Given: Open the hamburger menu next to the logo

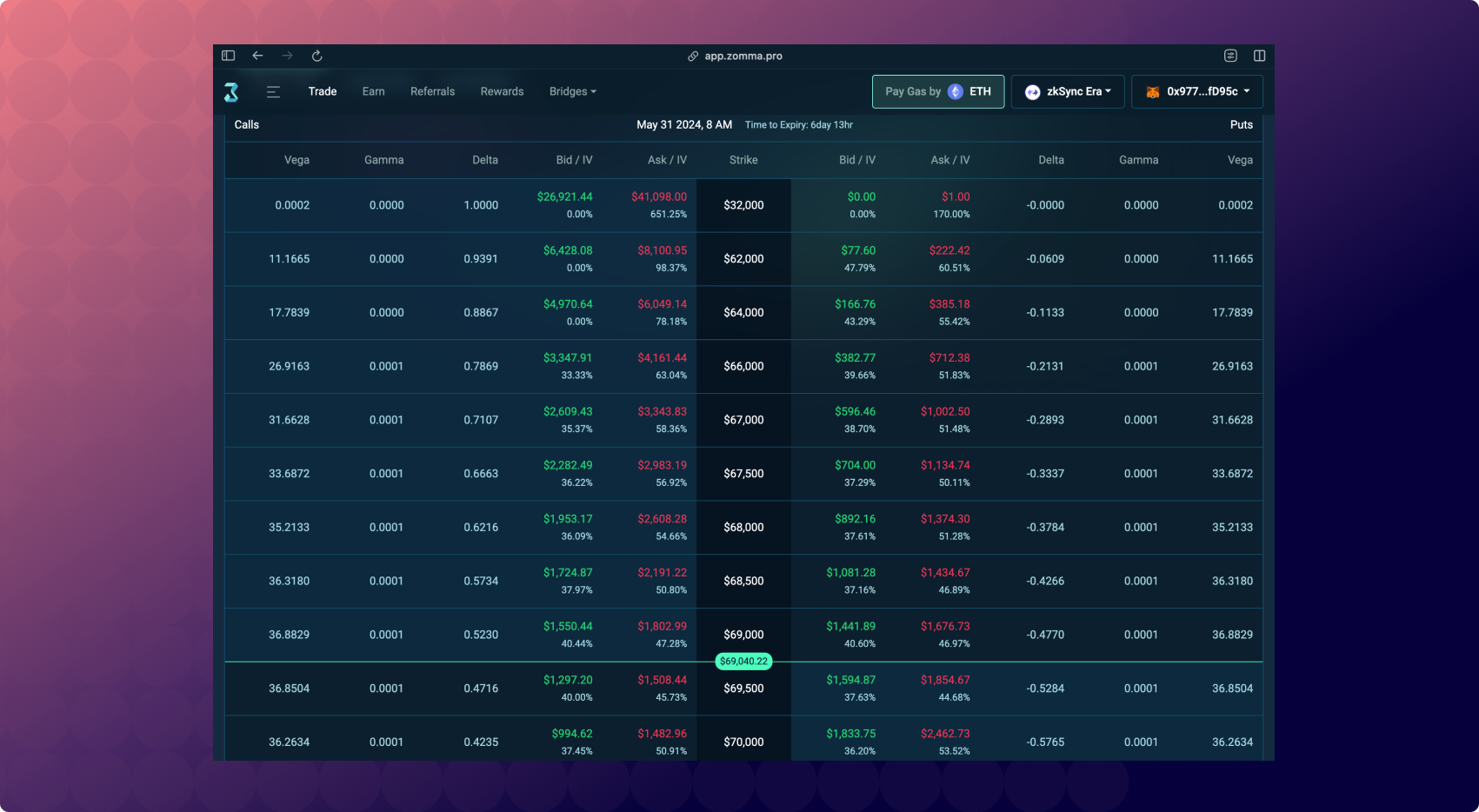Looking at the screenshot, I should [273, 91].
